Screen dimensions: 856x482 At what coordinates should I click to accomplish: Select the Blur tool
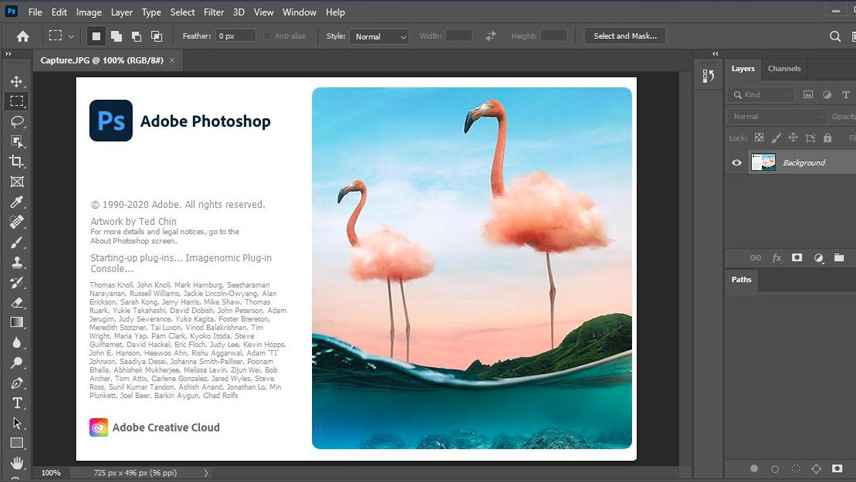click(16, 343)
